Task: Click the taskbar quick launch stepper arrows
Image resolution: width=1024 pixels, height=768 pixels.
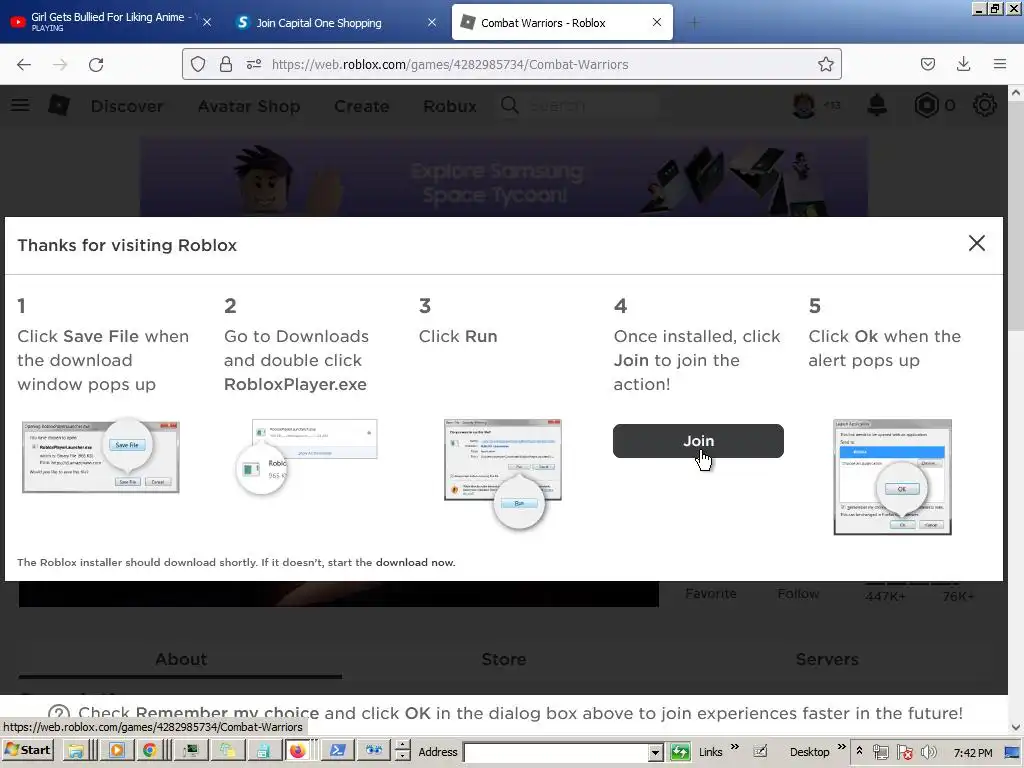Action: (403, 751)
